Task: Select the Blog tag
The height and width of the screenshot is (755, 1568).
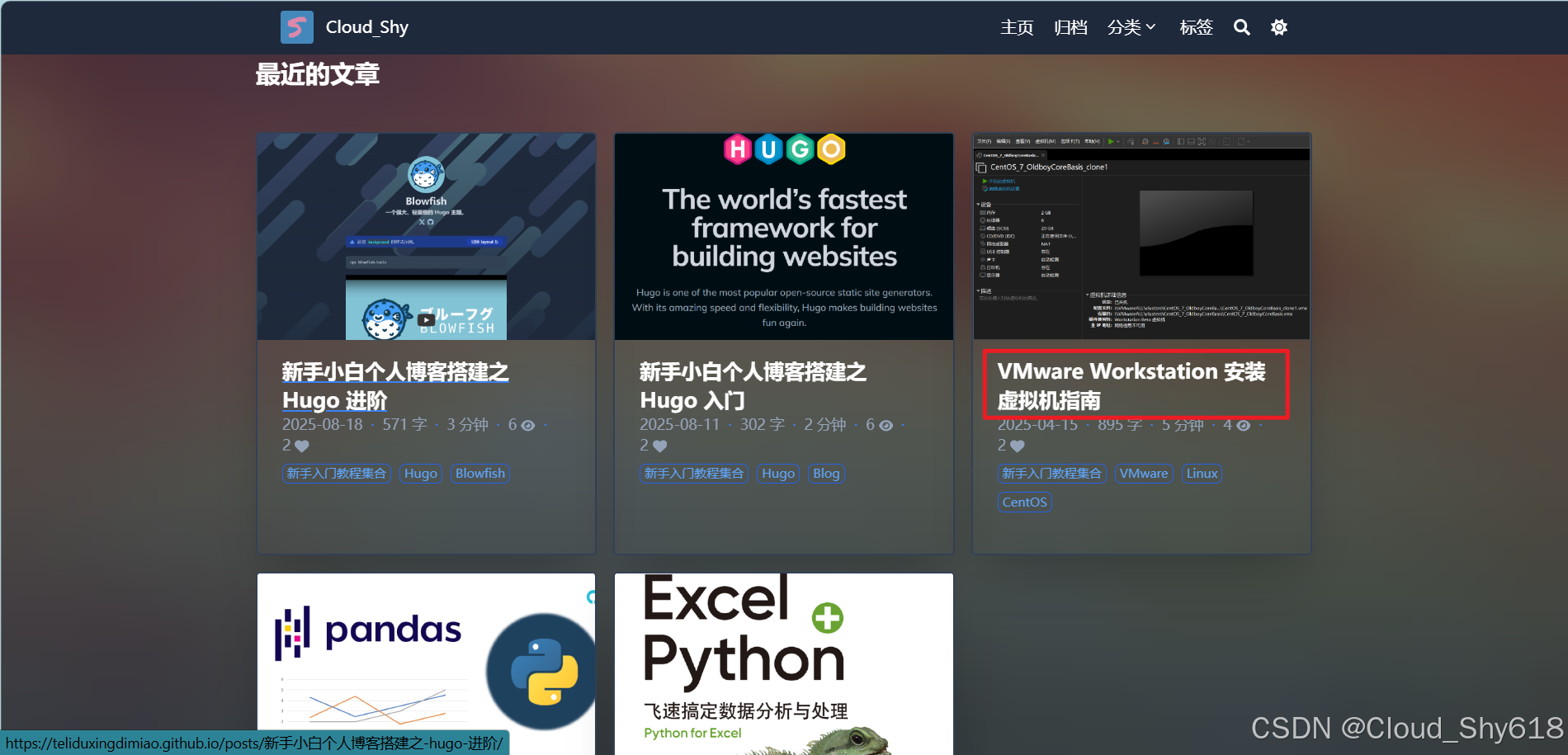Action: click(826, 474)
